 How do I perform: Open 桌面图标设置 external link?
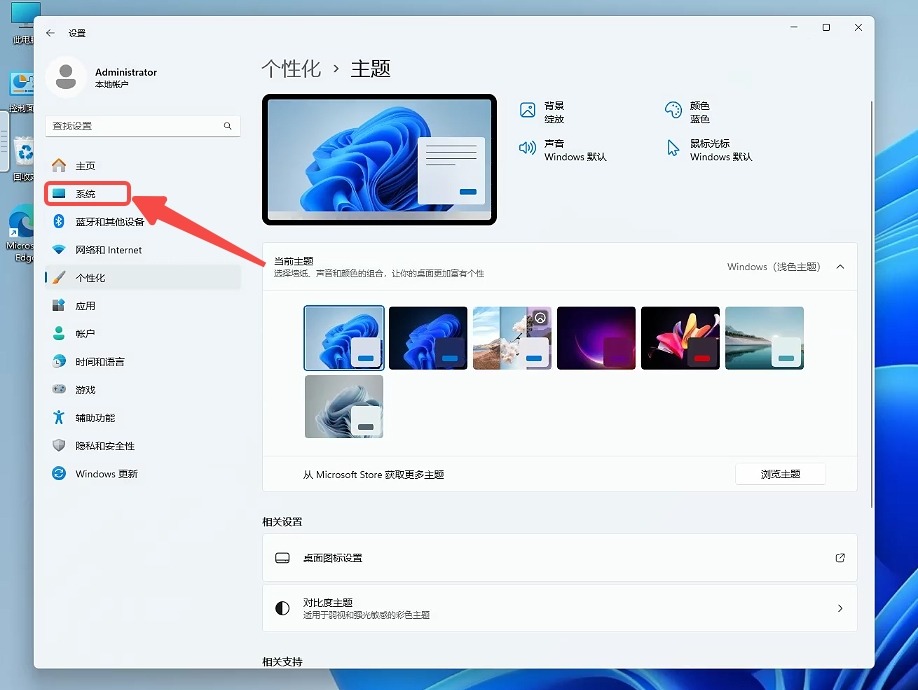[840, 558]
